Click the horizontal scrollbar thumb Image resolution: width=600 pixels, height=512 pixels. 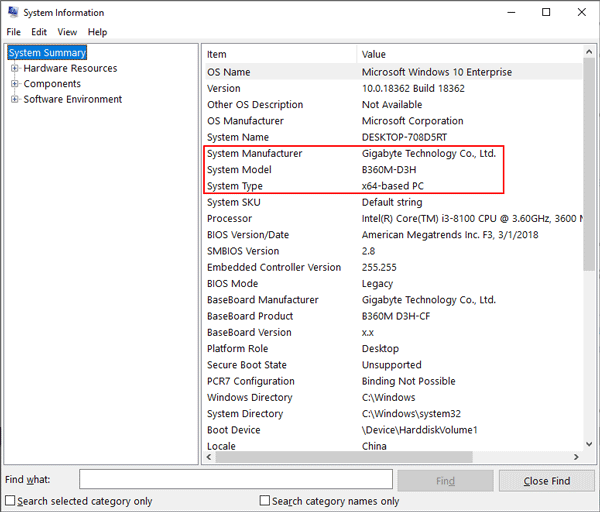344,457
